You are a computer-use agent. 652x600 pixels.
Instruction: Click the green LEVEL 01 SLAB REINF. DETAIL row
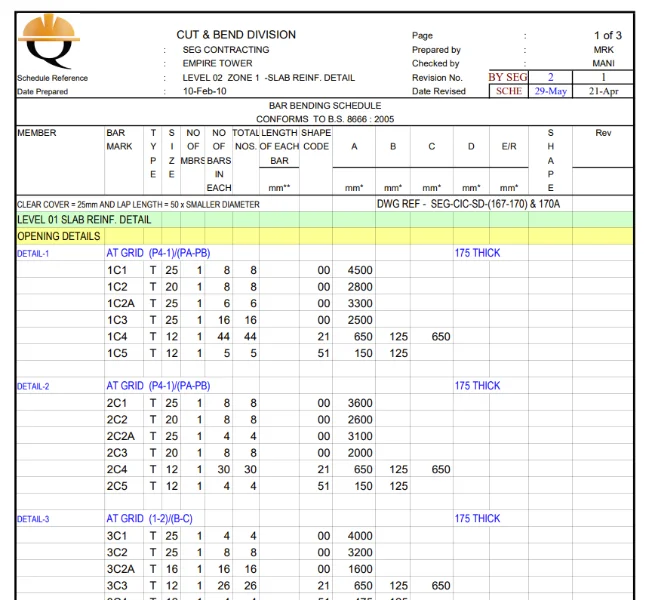[325, 220]
